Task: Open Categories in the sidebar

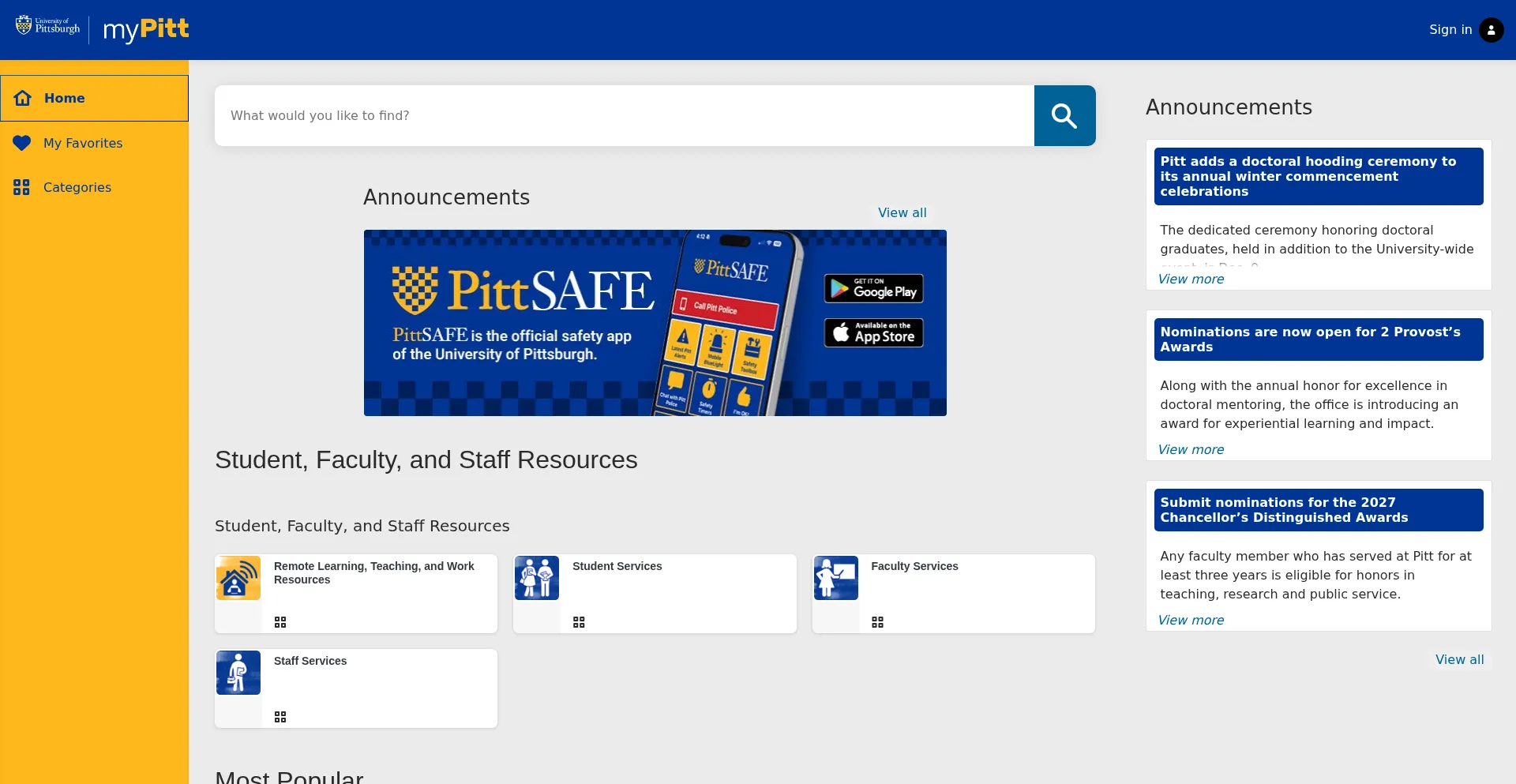Action: point(94,187)
